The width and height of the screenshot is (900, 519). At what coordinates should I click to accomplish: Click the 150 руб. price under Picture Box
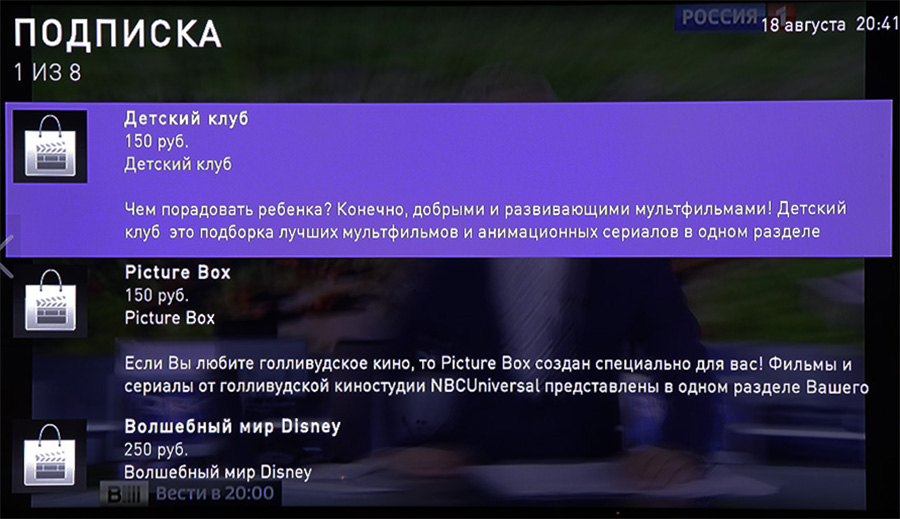[x=156, y=296]
